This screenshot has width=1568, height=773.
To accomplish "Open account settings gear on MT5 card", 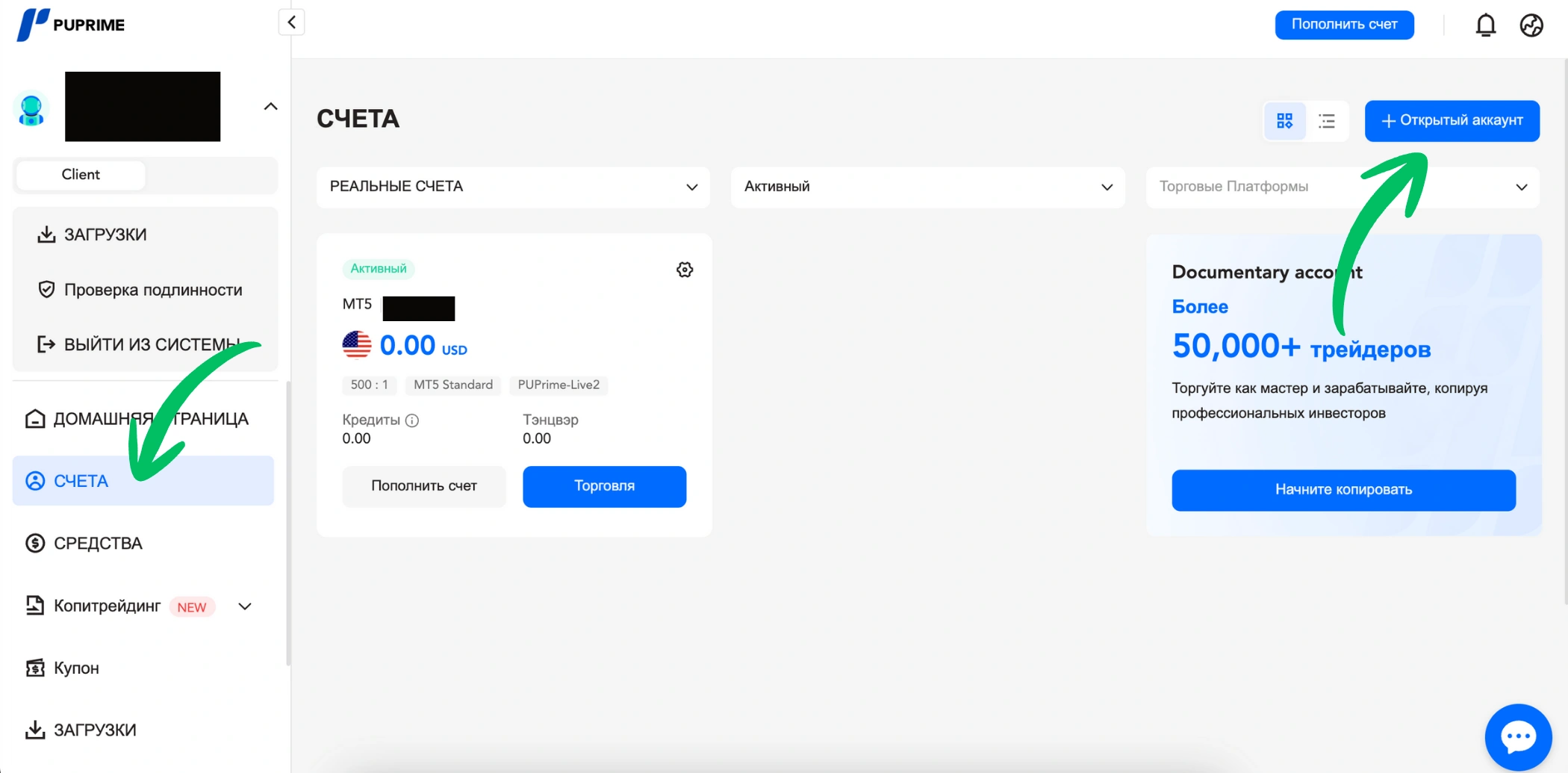I will [x=684, y=270].
